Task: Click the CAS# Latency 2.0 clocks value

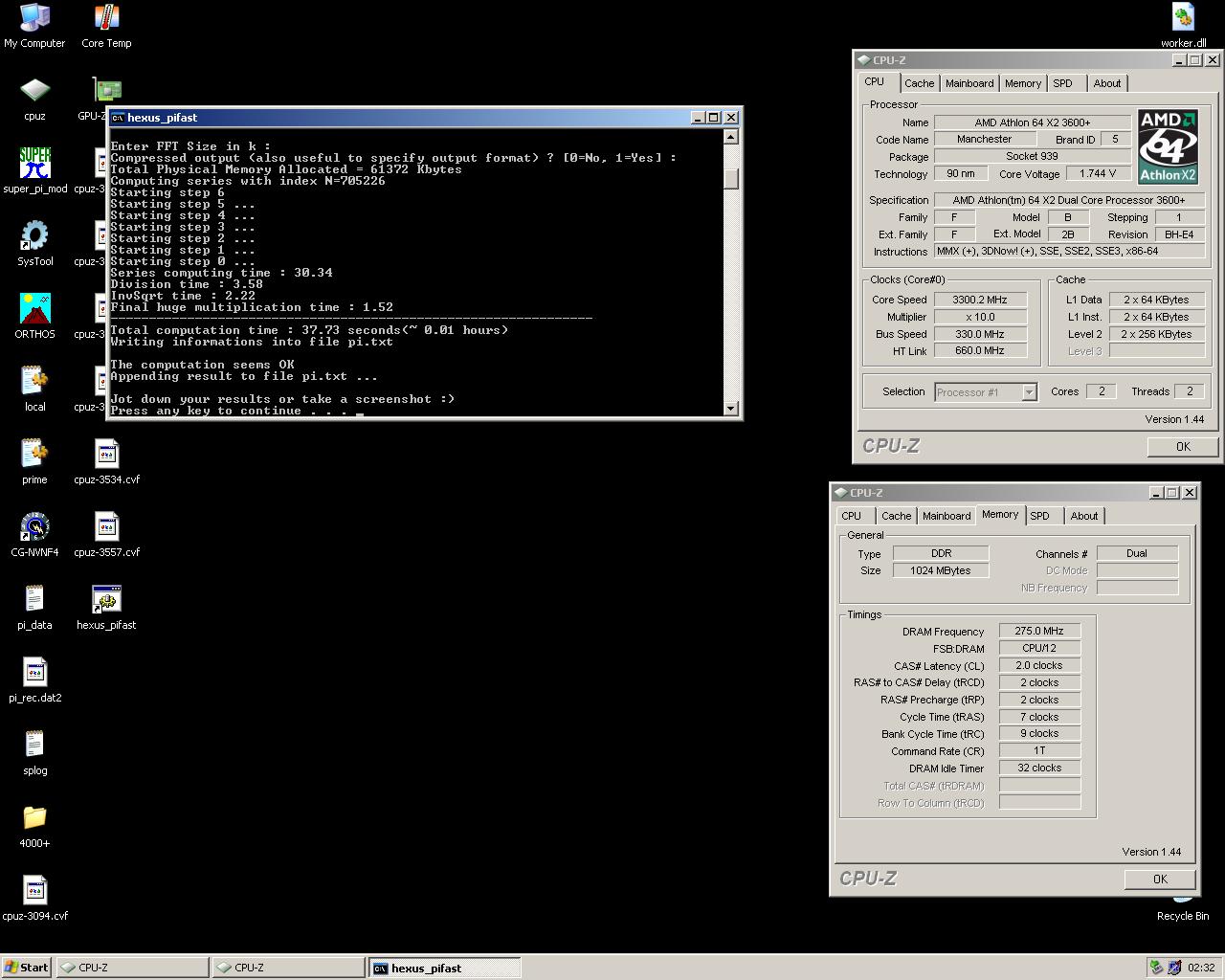Action: click(x=1039, y=665)
